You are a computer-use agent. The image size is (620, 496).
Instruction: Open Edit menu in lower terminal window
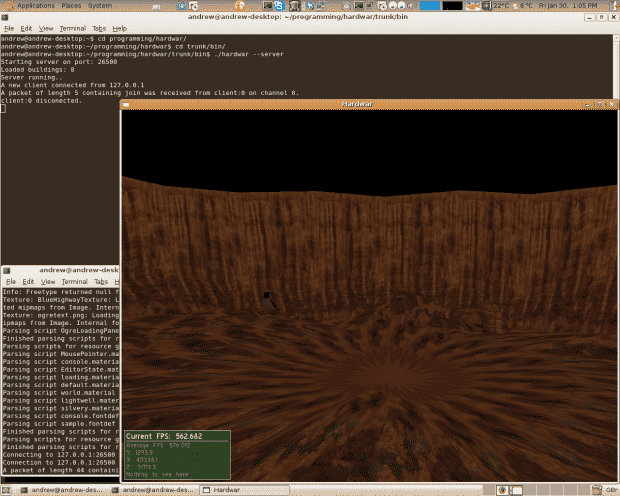[x=28, y=281]
